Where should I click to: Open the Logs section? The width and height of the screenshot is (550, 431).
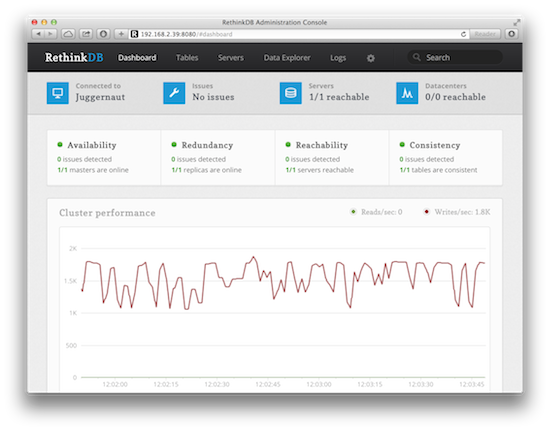click(338, 58)
